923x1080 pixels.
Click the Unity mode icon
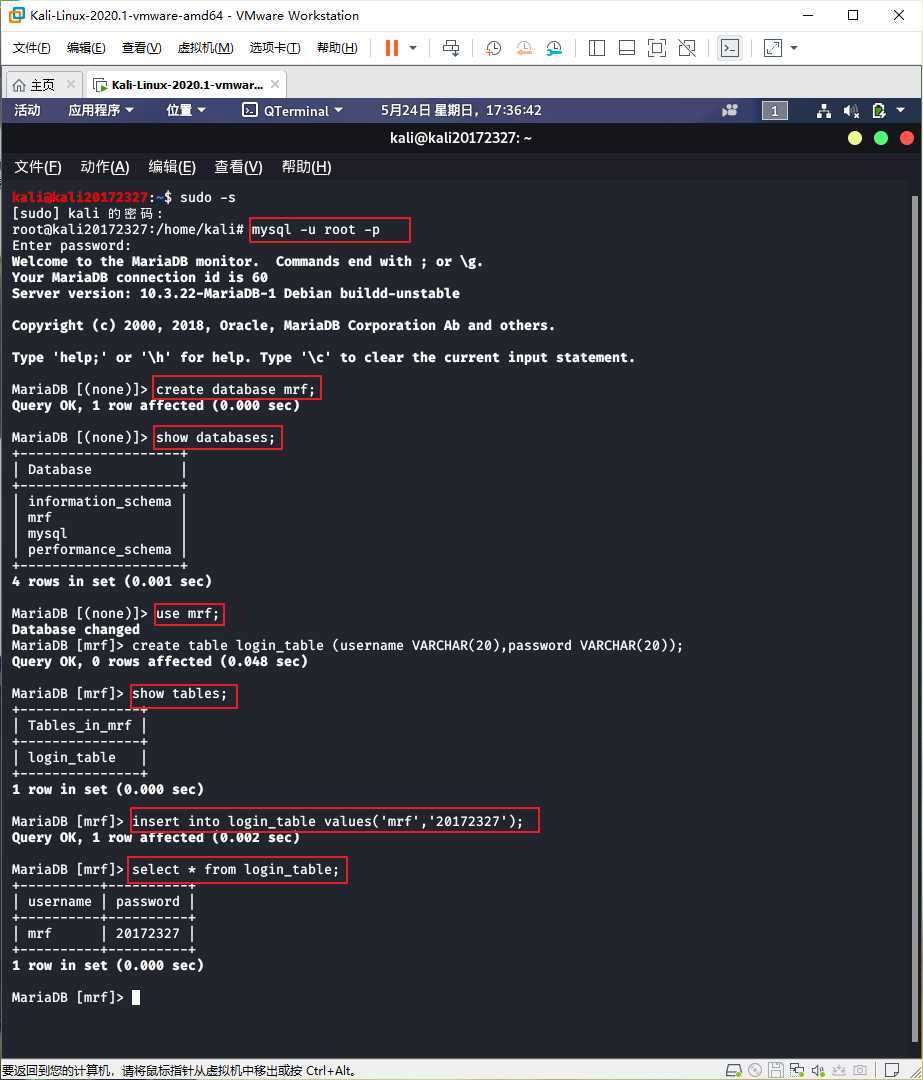(x=687, y=48)
